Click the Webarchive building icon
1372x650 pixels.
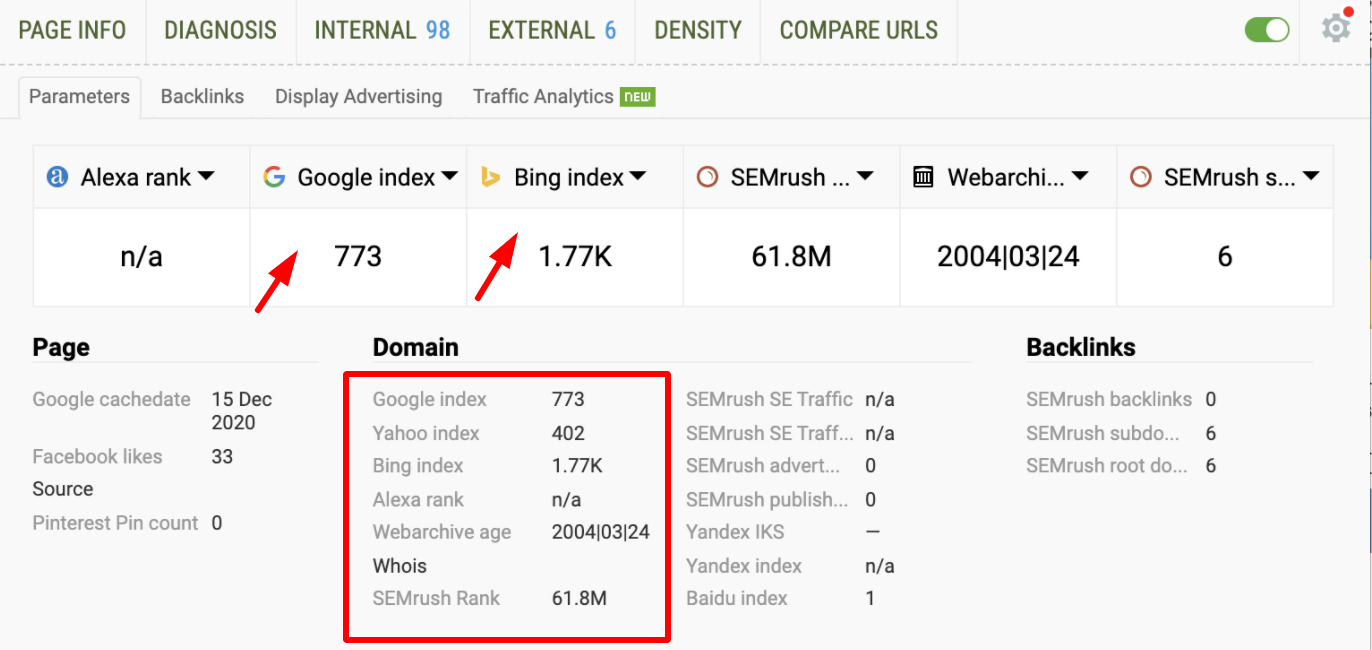point(924,177)
